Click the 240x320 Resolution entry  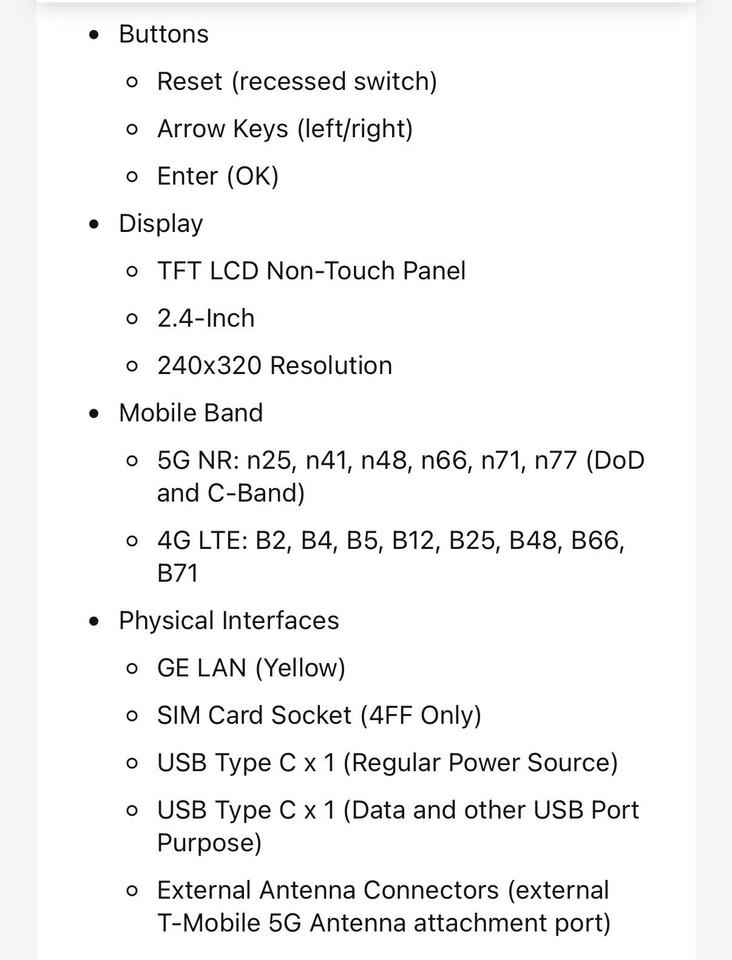pyautogui.click(x=274, y=366)
